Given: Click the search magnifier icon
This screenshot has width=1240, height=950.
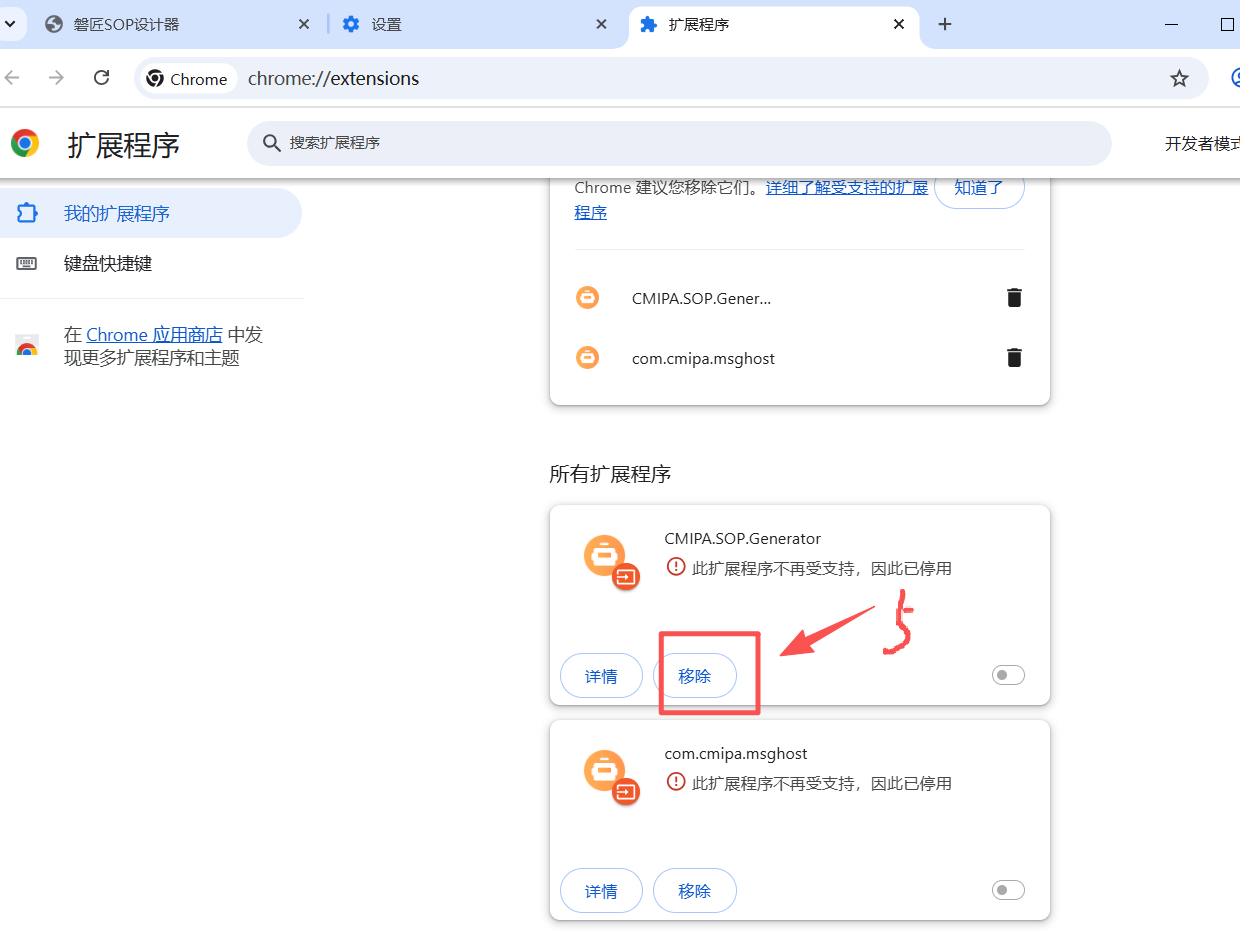Looking at the screenshot, I should [x=272, y=143].
